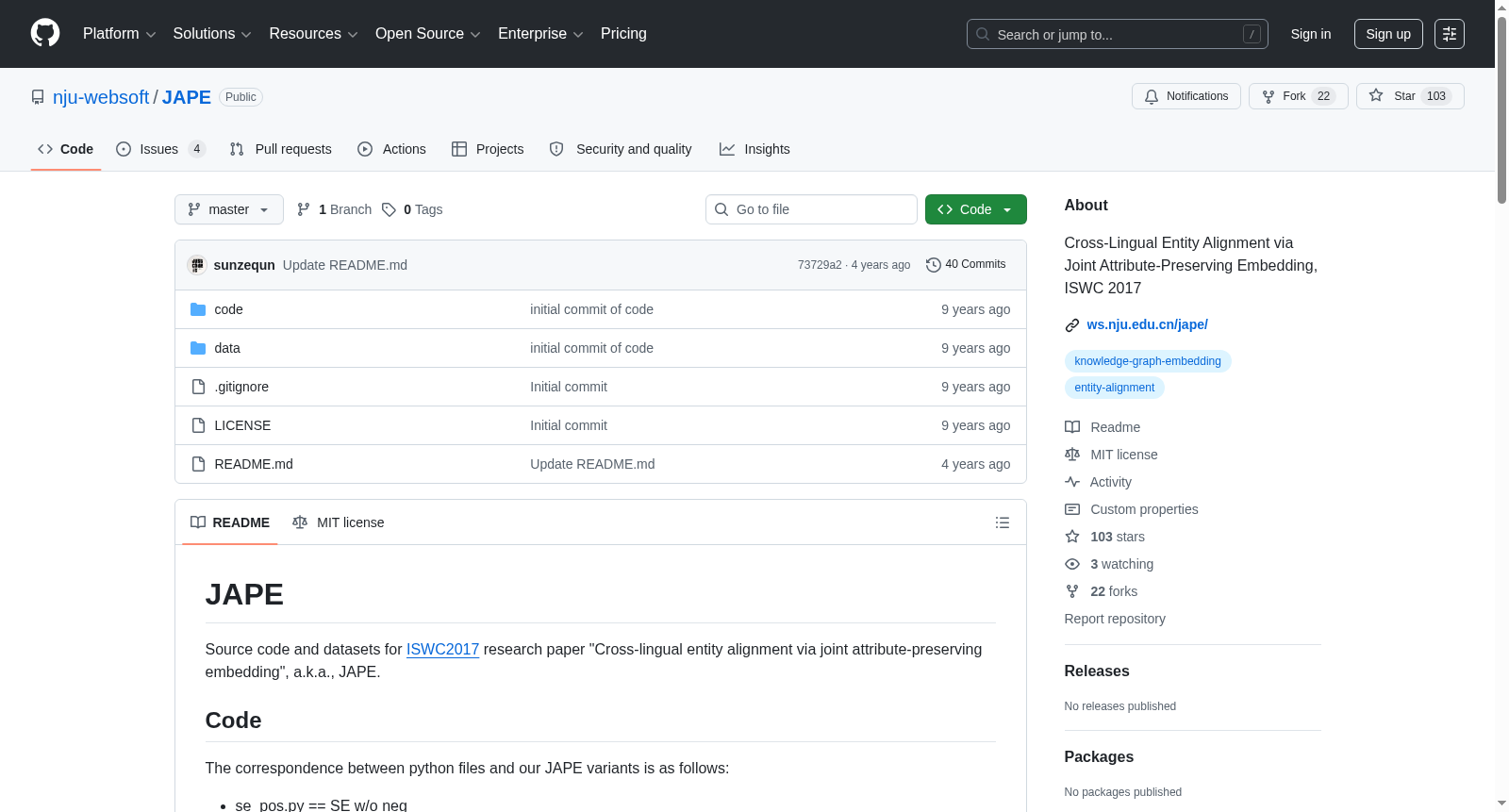Expand the Platform menu

119,34
